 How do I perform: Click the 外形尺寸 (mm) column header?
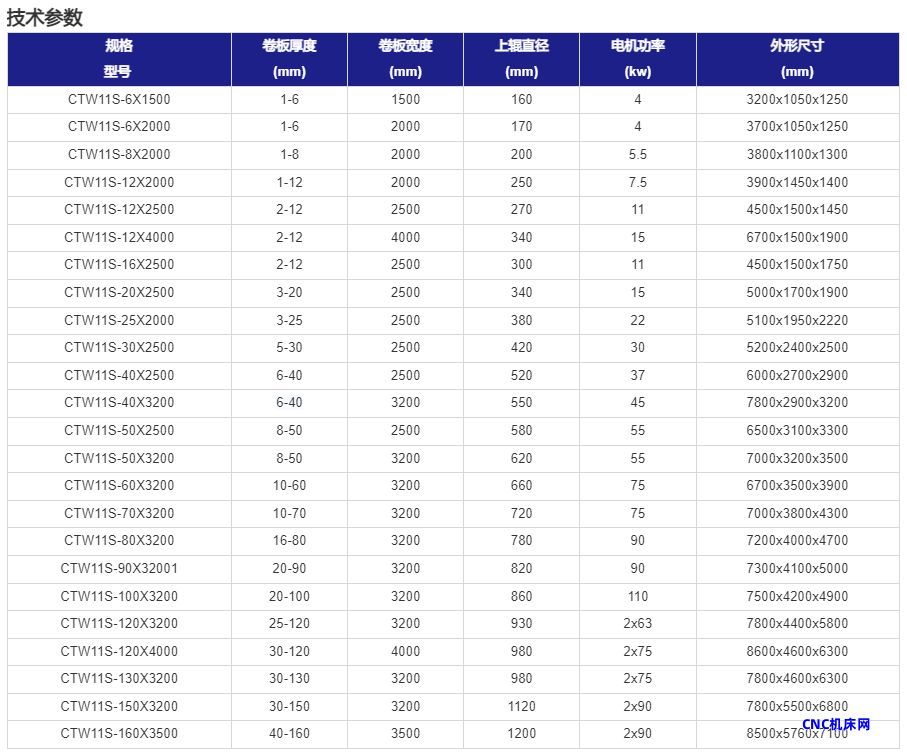coord(797,59)
